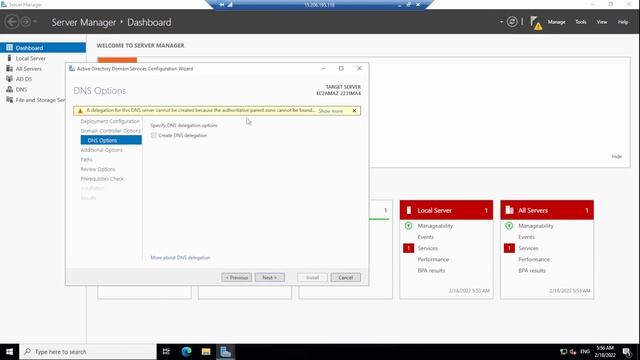Open the Windows Start menu
Image resolution: width=640 pixels, height=360 pixels.
(9, 351)
